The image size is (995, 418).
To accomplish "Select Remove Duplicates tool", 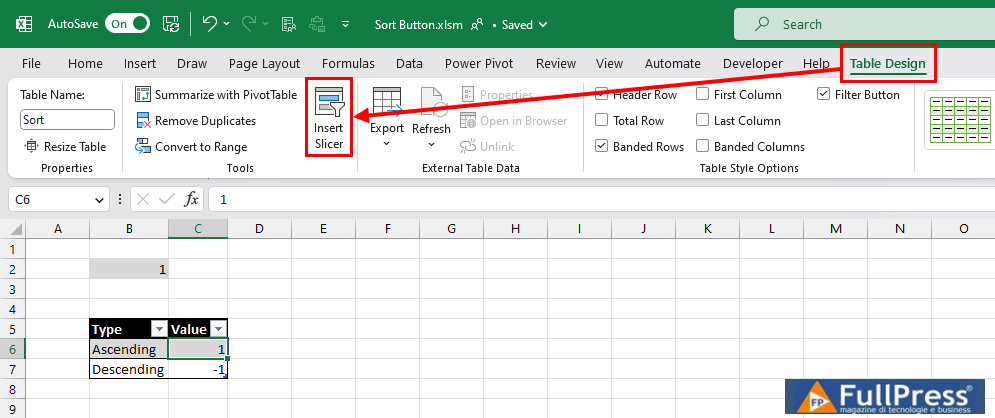I will (x=195, y=121).
